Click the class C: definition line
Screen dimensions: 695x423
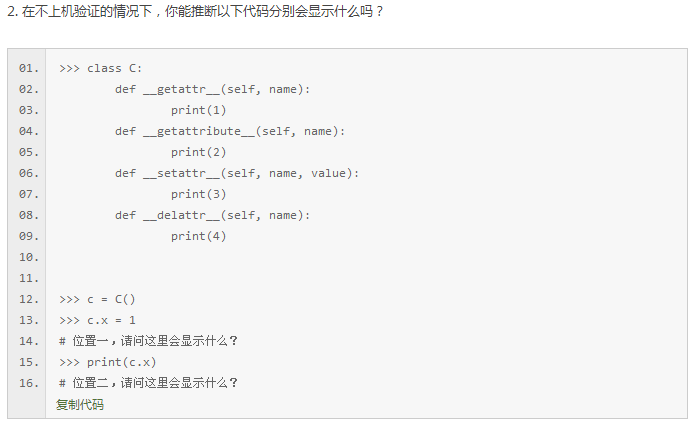pos(101,68)
